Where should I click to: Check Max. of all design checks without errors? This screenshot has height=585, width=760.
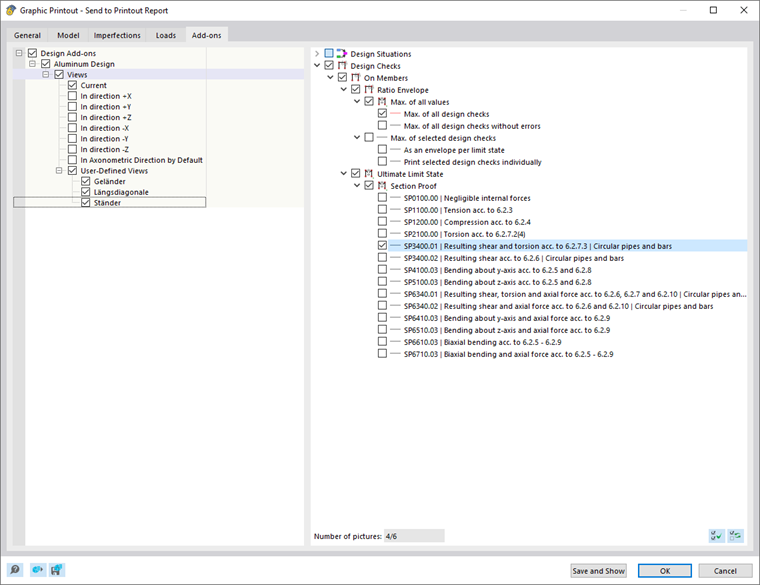(x=382, y=126)
